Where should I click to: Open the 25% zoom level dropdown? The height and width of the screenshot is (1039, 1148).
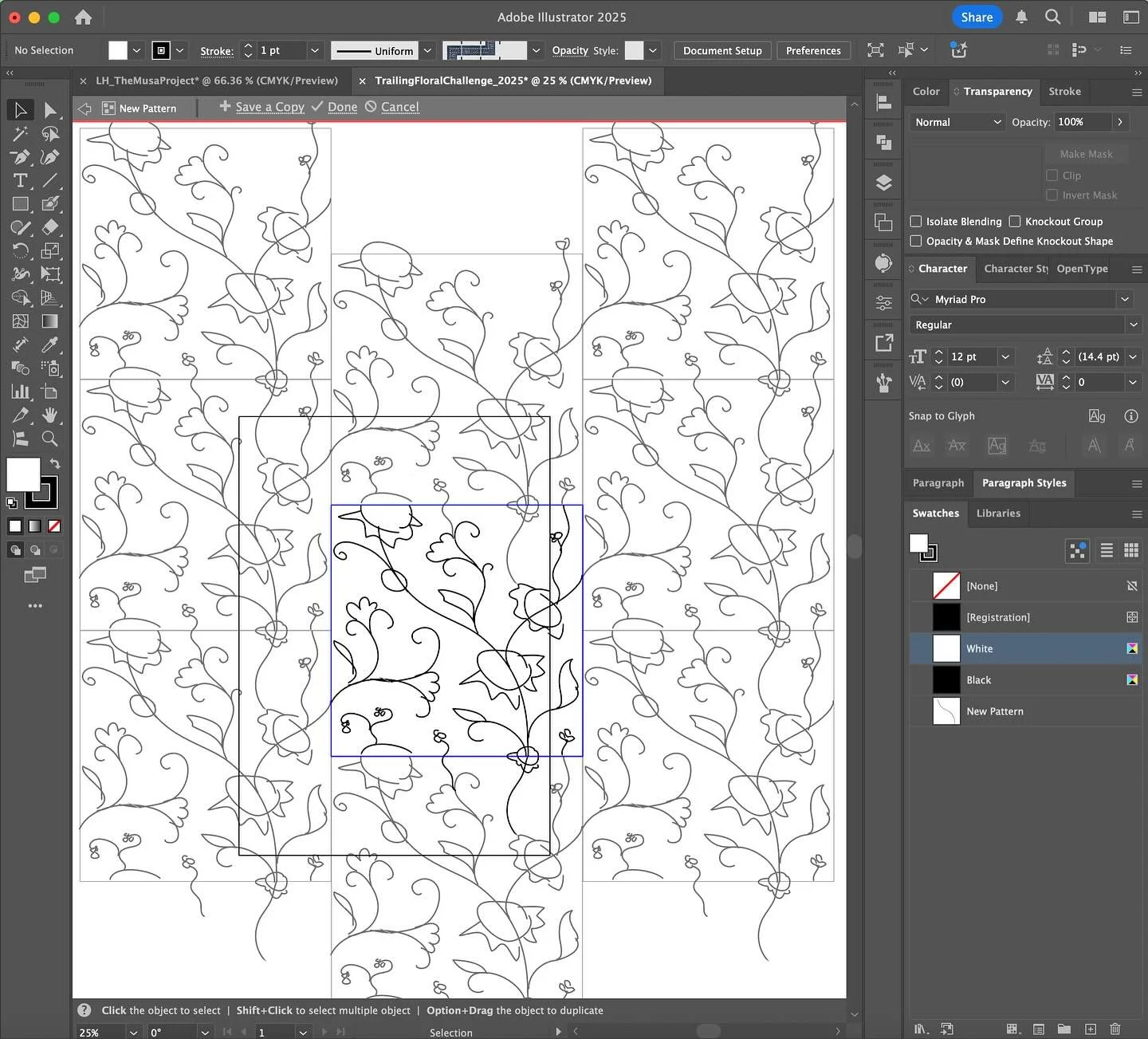[x=133, y=1032]
